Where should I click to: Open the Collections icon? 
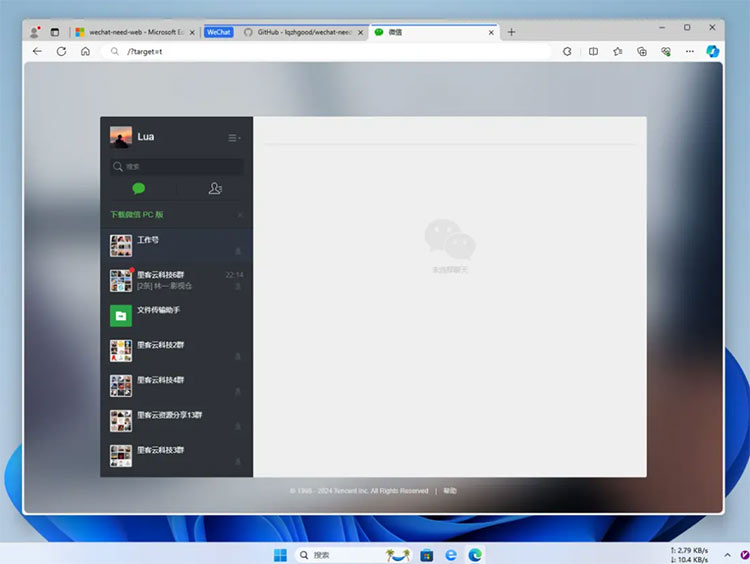(642, 51)
